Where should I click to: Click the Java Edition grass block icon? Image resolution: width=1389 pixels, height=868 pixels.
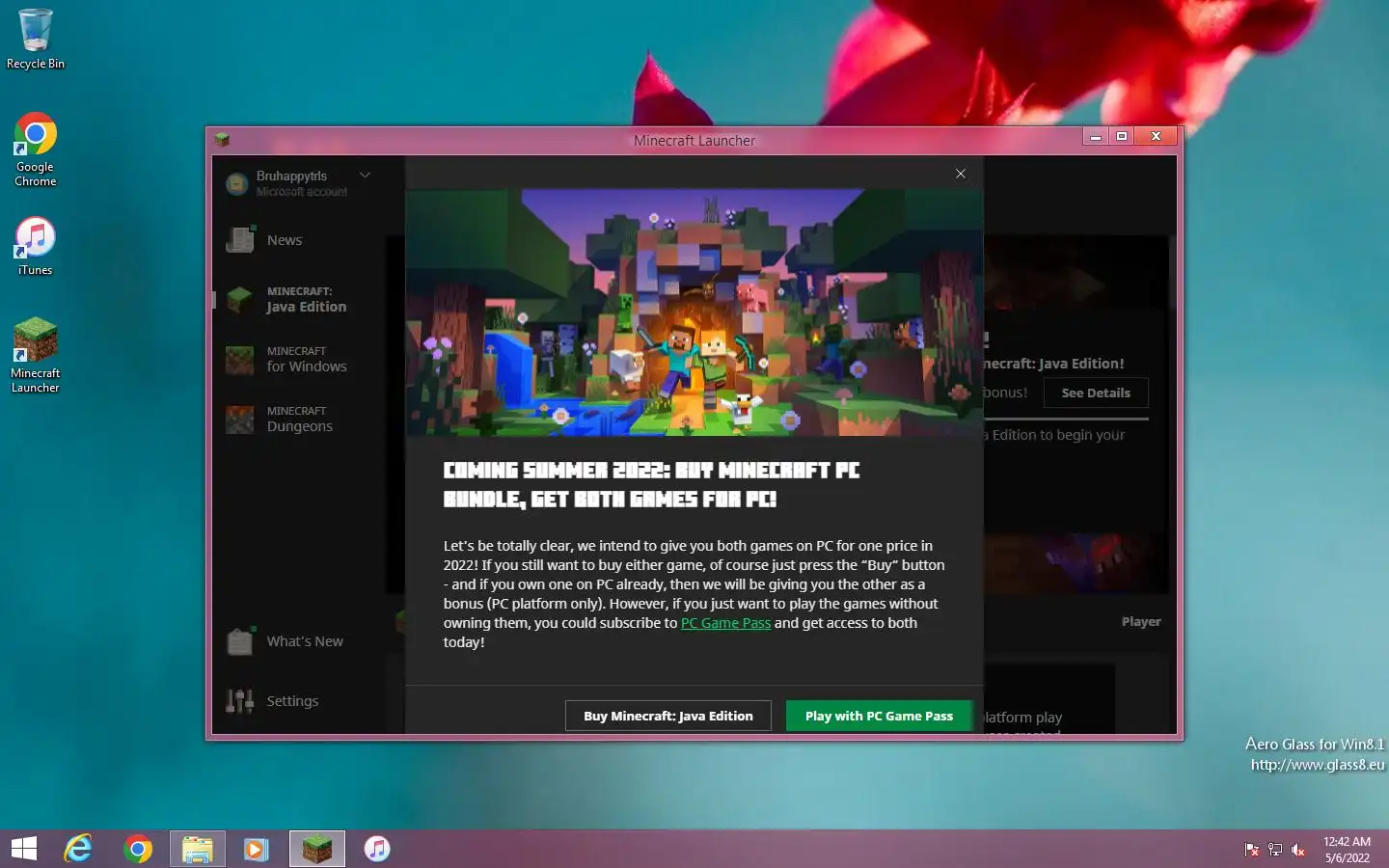tap(239, 300)
